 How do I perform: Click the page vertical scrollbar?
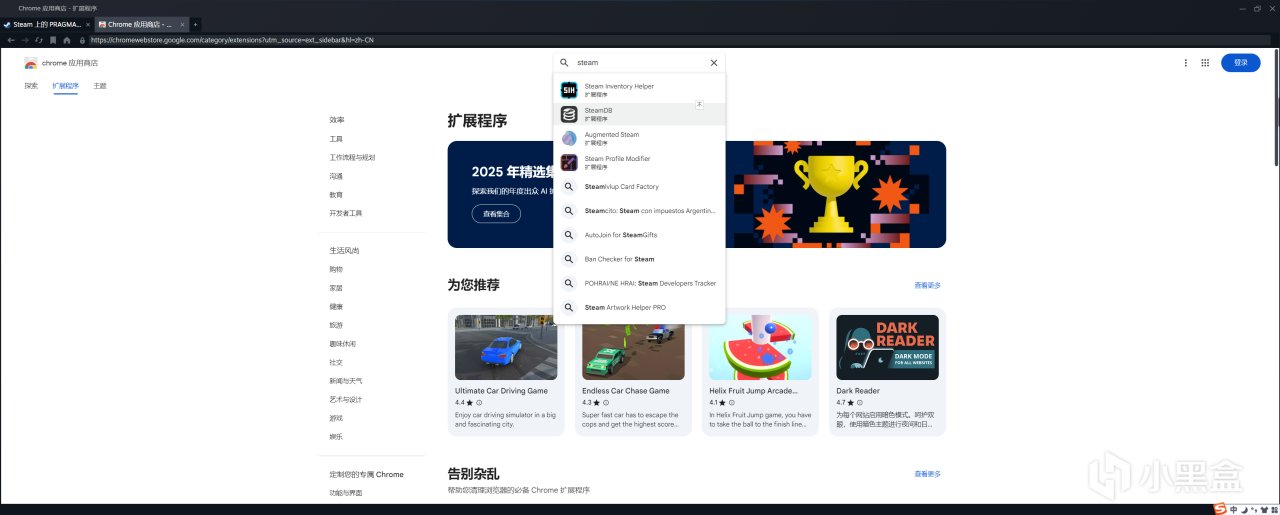(x=1275, y=109)
